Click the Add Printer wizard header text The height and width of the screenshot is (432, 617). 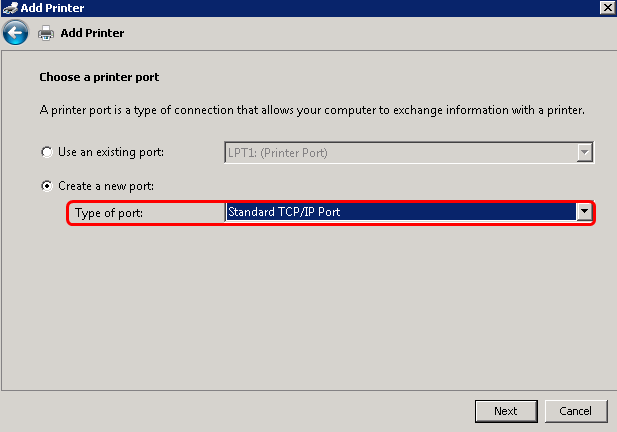coord(92,33)
